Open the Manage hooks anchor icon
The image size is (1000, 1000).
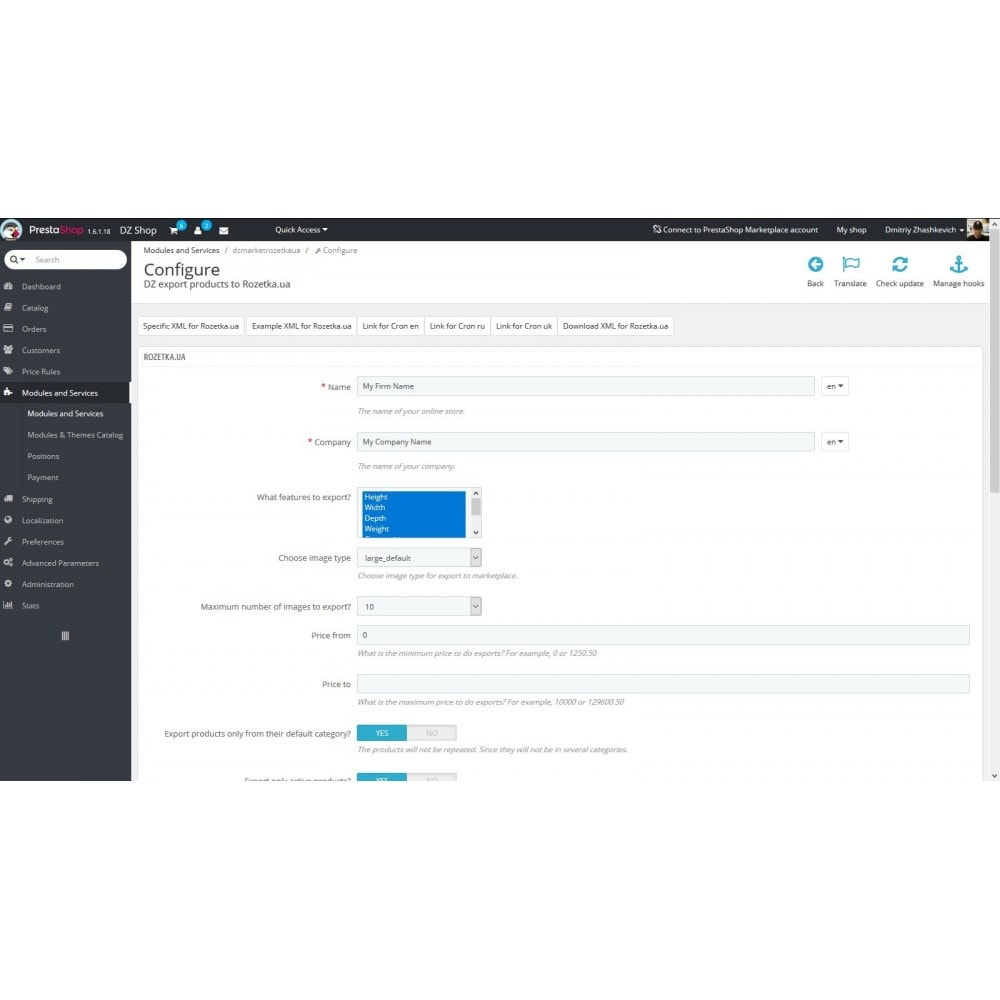coord(959,264)
